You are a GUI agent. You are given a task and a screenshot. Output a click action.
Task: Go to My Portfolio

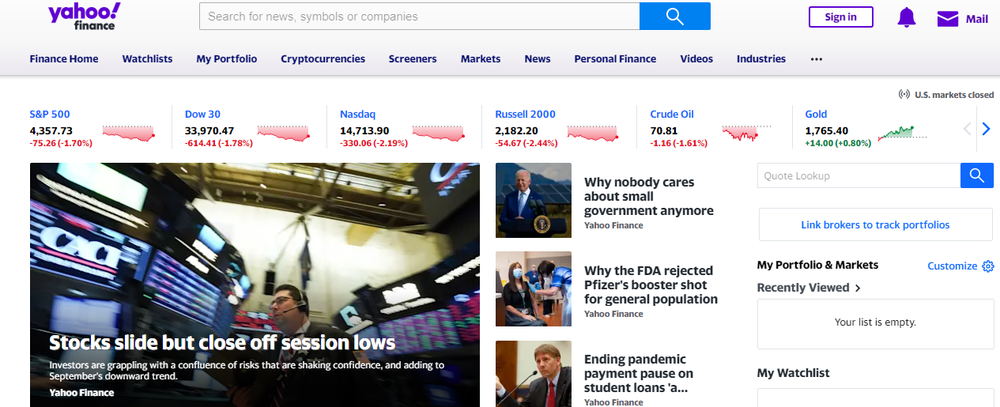coord(226,59)
